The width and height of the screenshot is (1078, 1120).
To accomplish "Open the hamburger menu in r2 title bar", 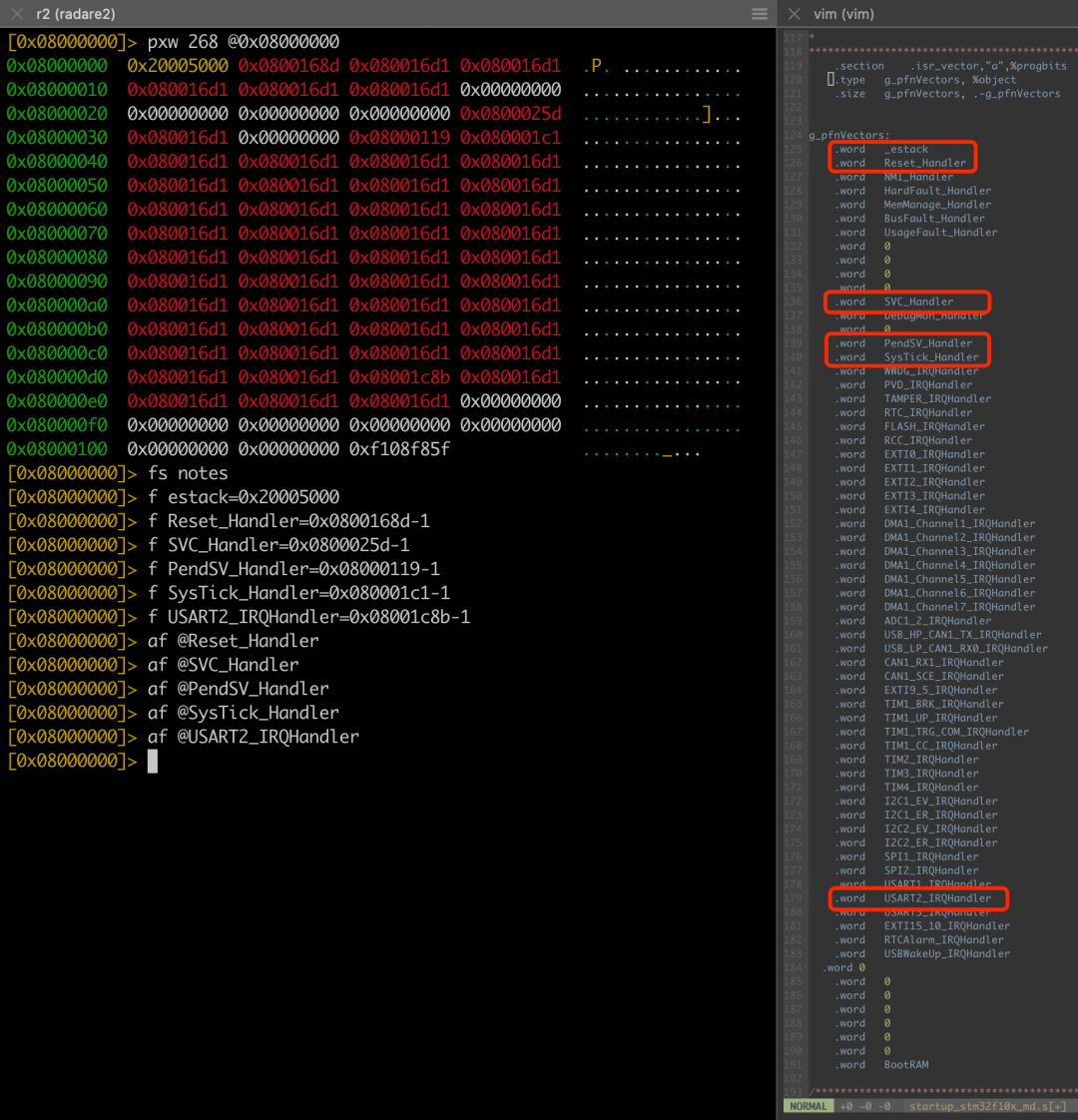I will [760, 14].
